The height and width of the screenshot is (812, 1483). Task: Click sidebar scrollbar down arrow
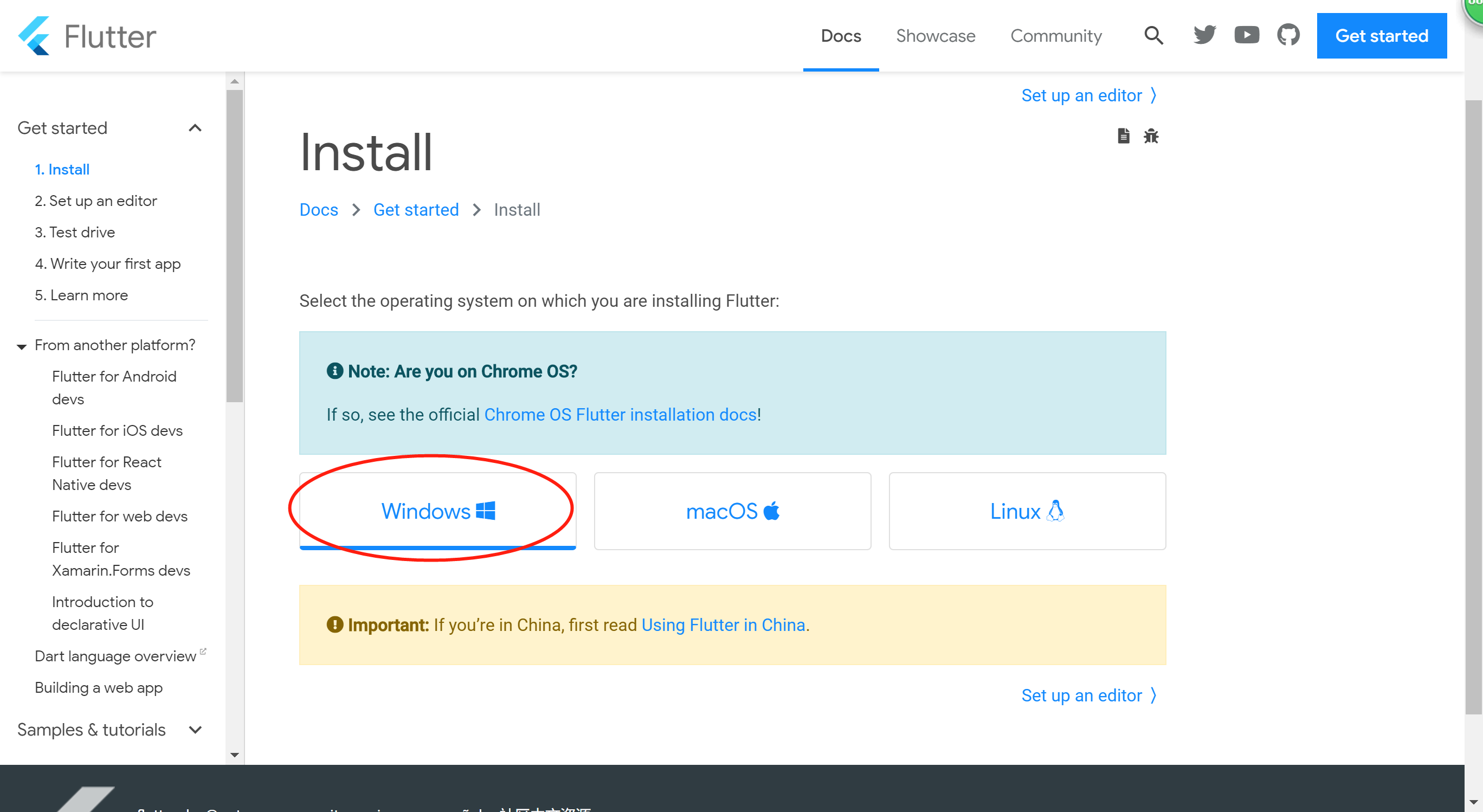(234, 755)
